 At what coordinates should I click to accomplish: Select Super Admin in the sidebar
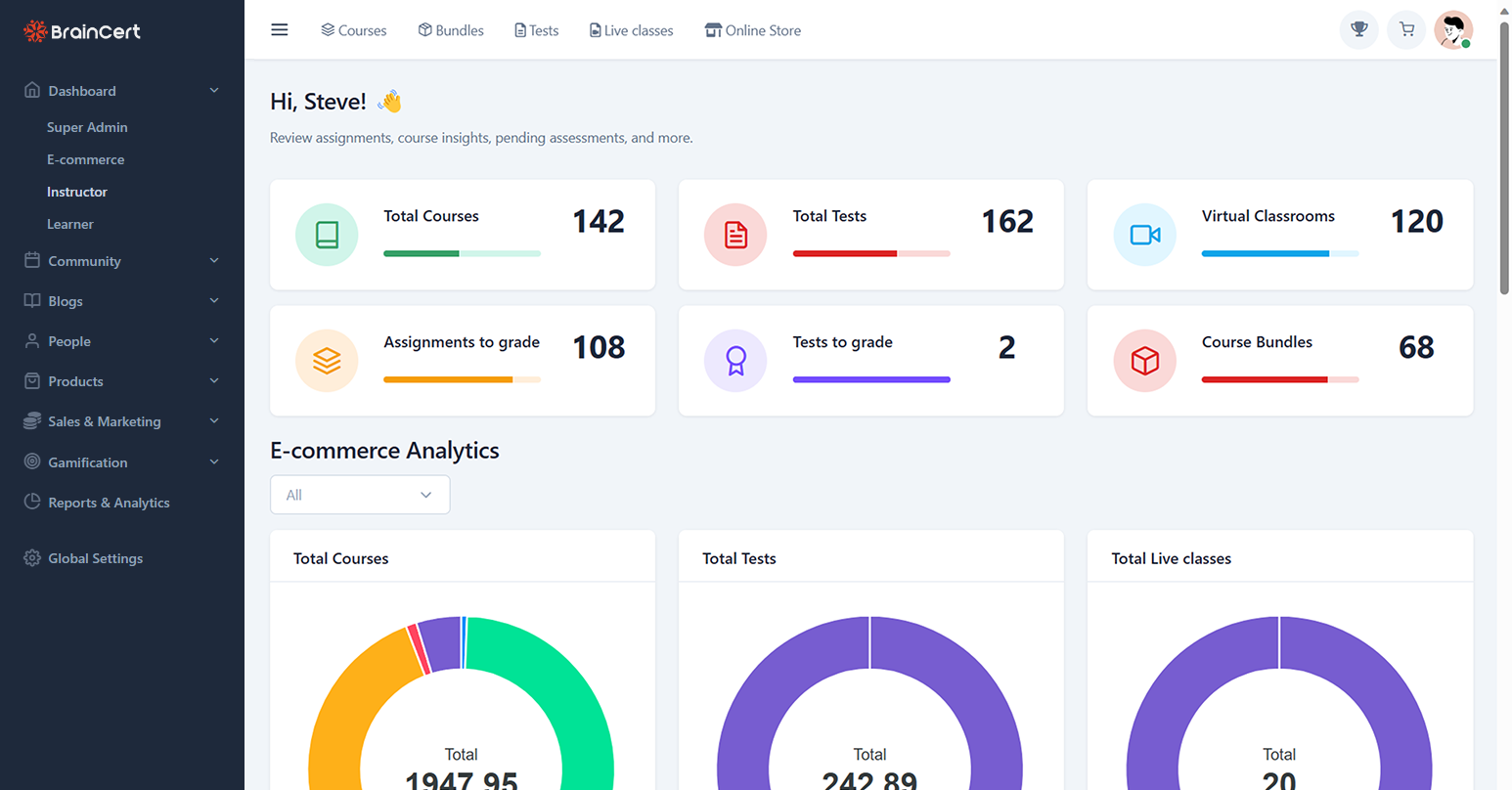point(87,126)
